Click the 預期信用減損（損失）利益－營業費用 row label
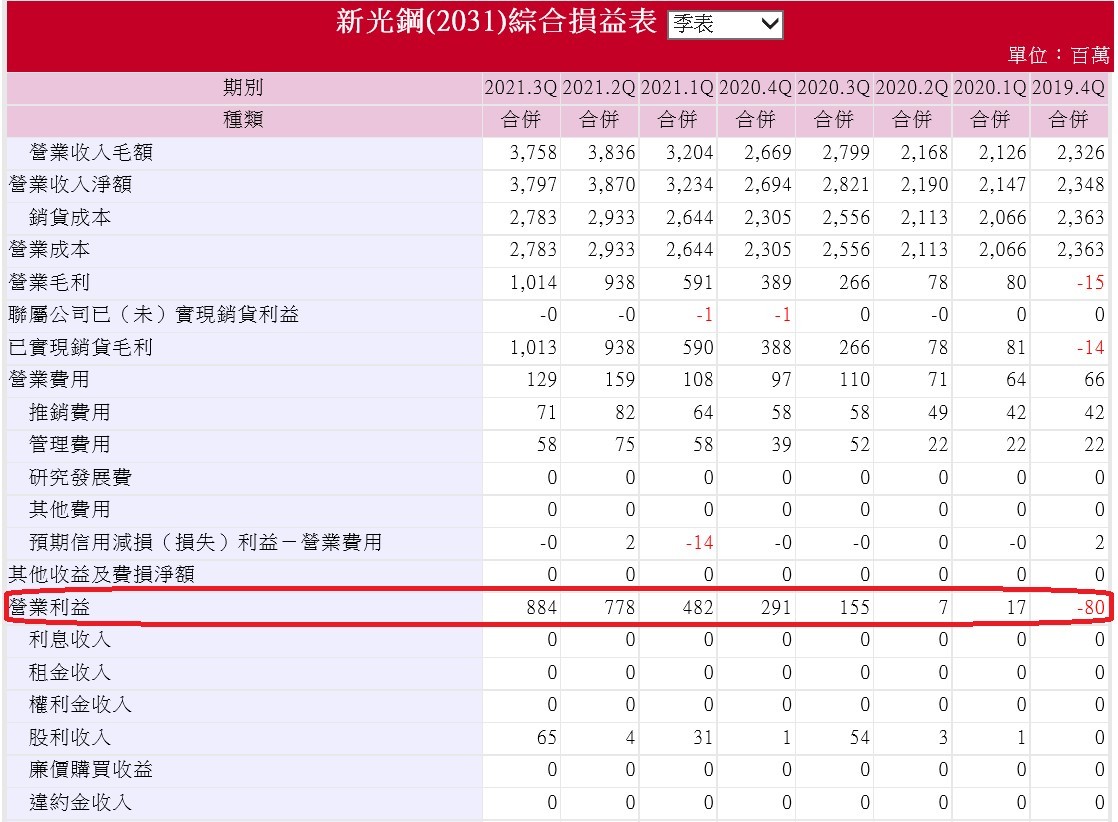Viewport: 1118px width, 822px height. tap(205, 542)
